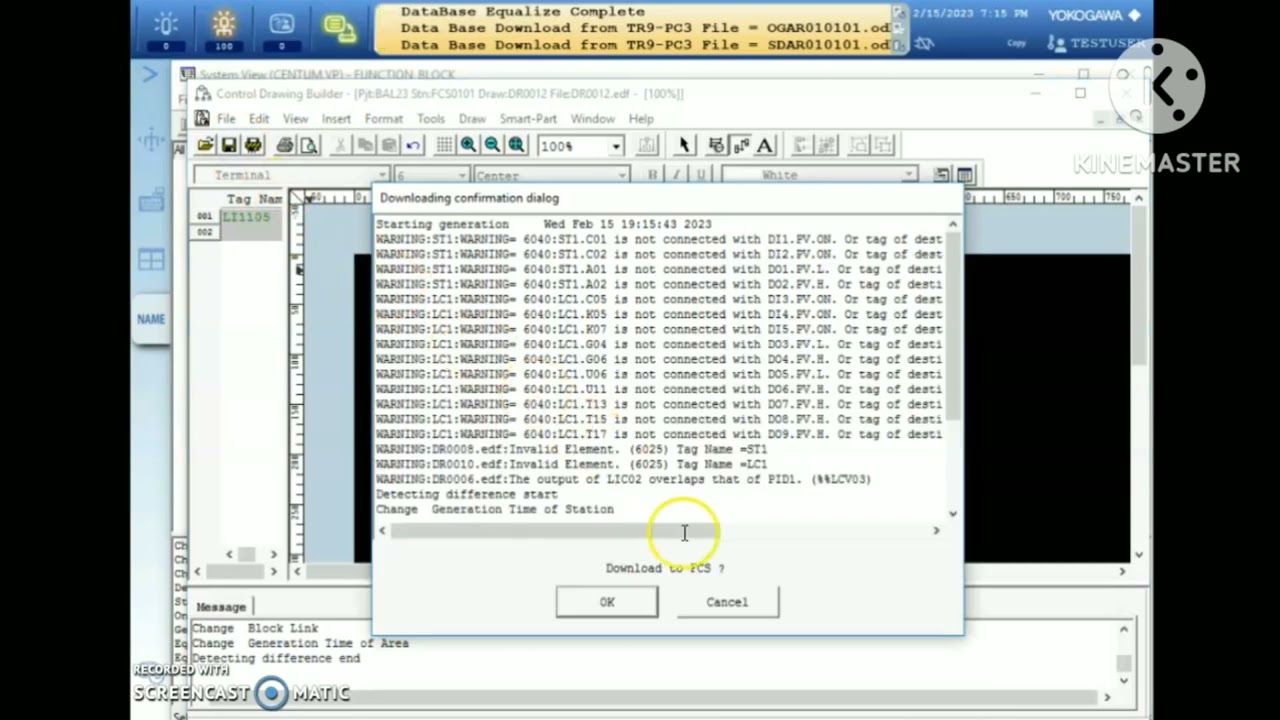Click the operator guide message icon
1280x720 pixels.
(282, 30)
